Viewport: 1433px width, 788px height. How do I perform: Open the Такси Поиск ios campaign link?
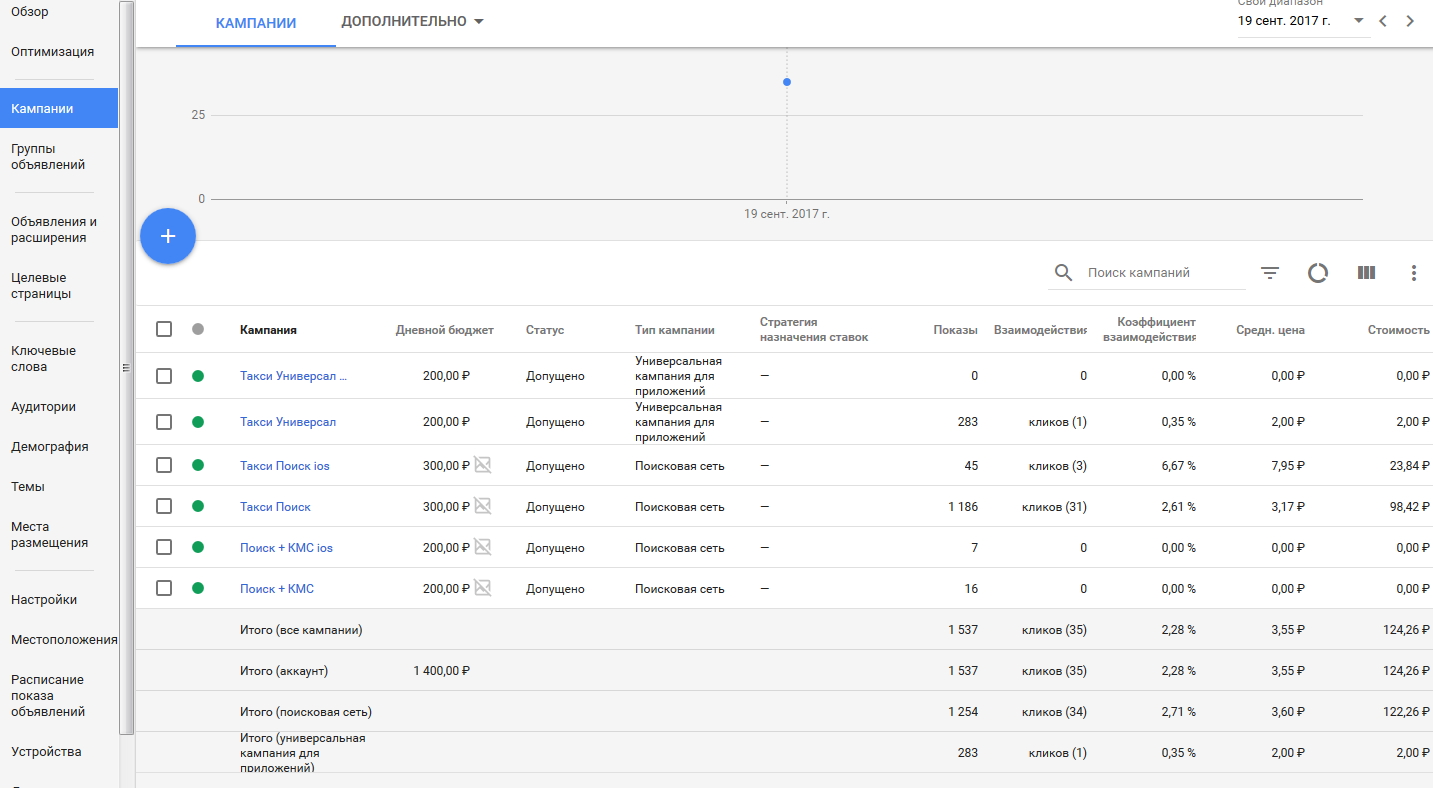point(285,466)
